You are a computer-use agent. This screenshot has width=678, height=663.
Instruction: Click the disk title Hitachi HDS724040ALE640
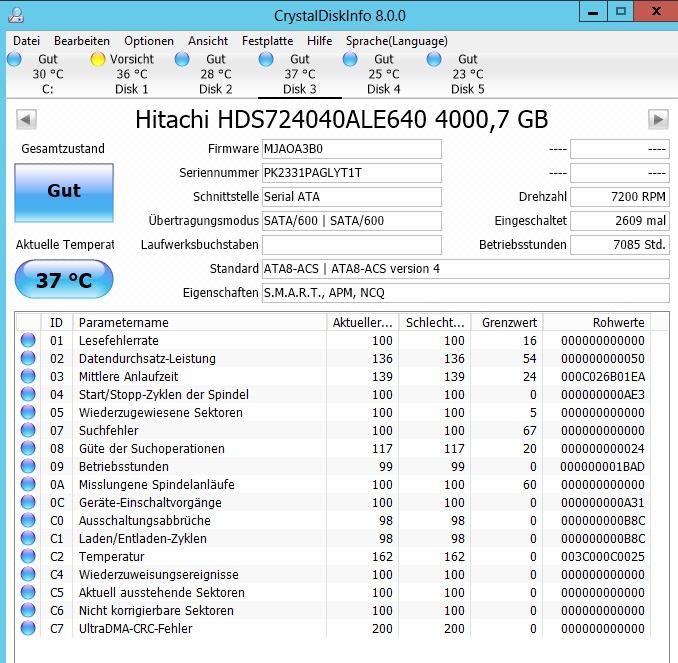[342, 119]
